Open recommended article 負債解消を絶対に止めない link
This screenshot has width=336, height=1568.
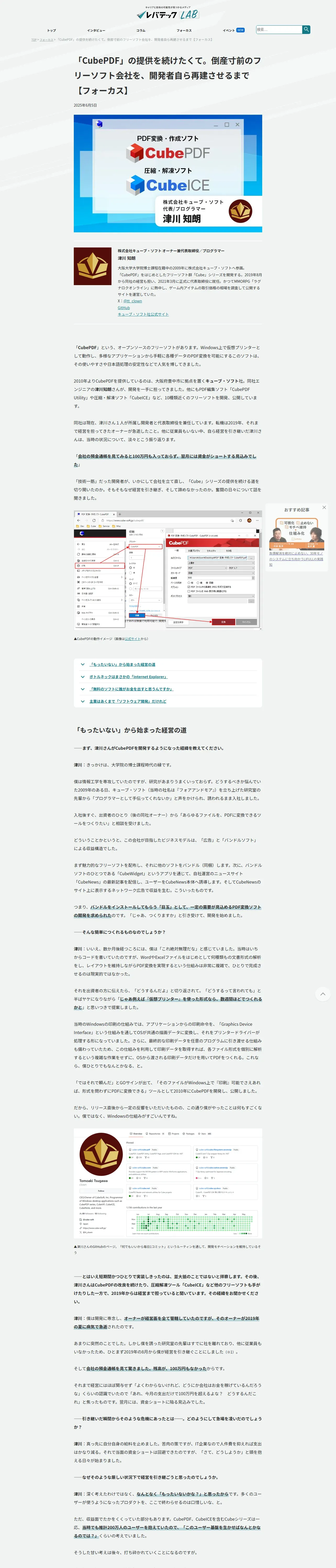click(x=296, y=559)
